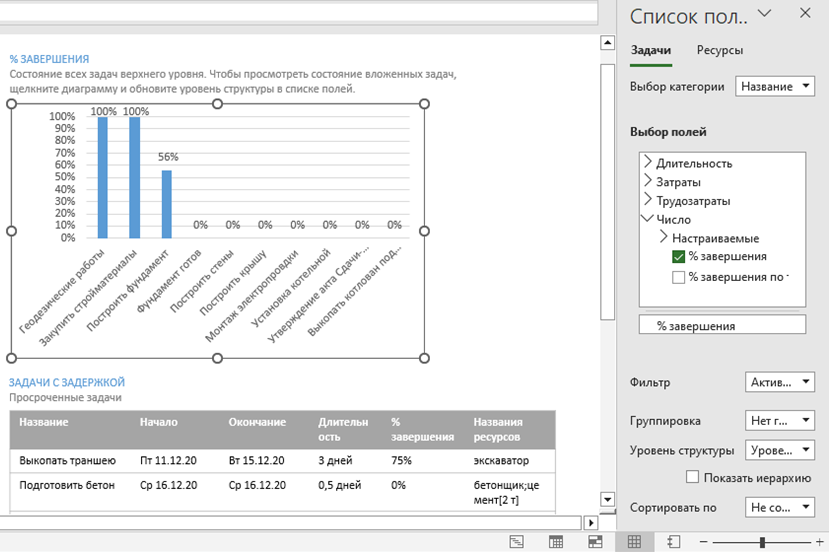Viewport: 829px width, 552px height.
Task: Select the 56% bar in the chart
Action: pyautogui.click(x=167, y=204)
